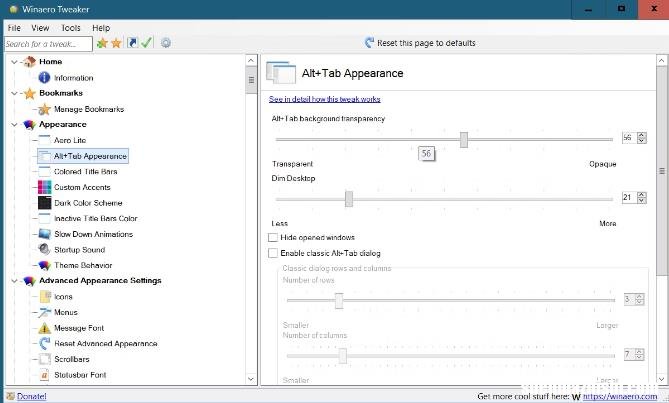The width and height of the screenshot is (669, 403).
Task: Click the Inactive Title Bars Color icon
Action: click(44, 218)
